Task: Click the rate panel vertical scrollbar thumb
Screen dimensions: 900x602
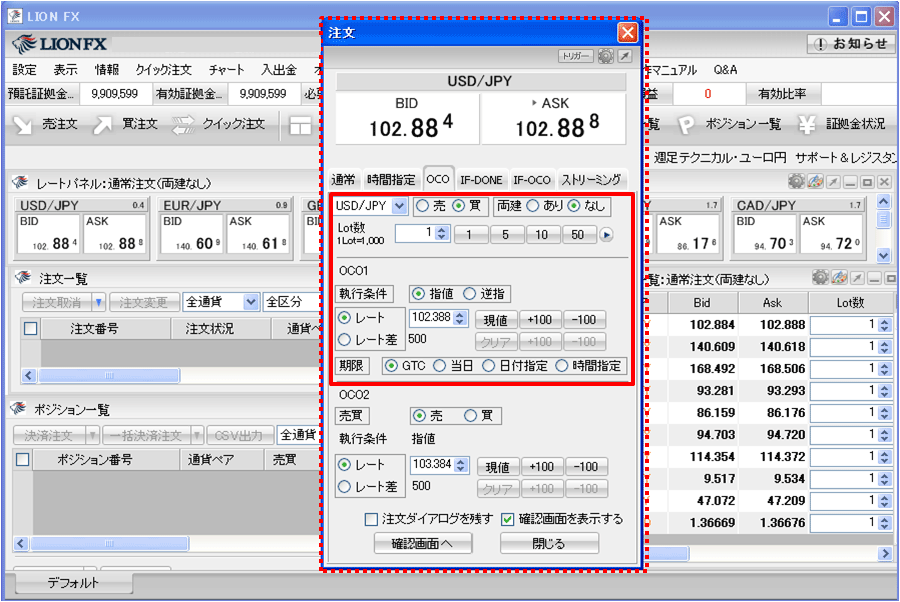Action: [883, 220]
